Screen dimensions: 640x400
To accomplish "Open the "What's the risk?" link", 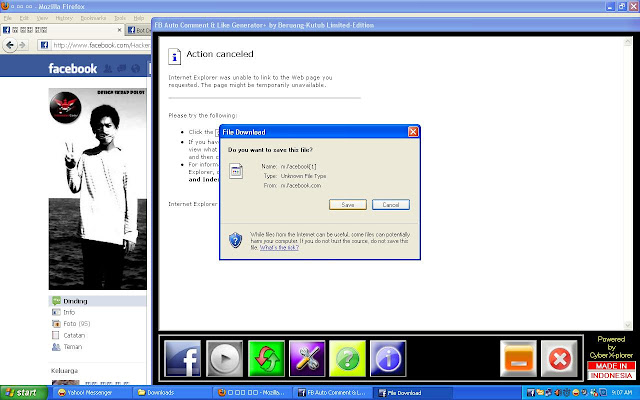I will point(279,247).
